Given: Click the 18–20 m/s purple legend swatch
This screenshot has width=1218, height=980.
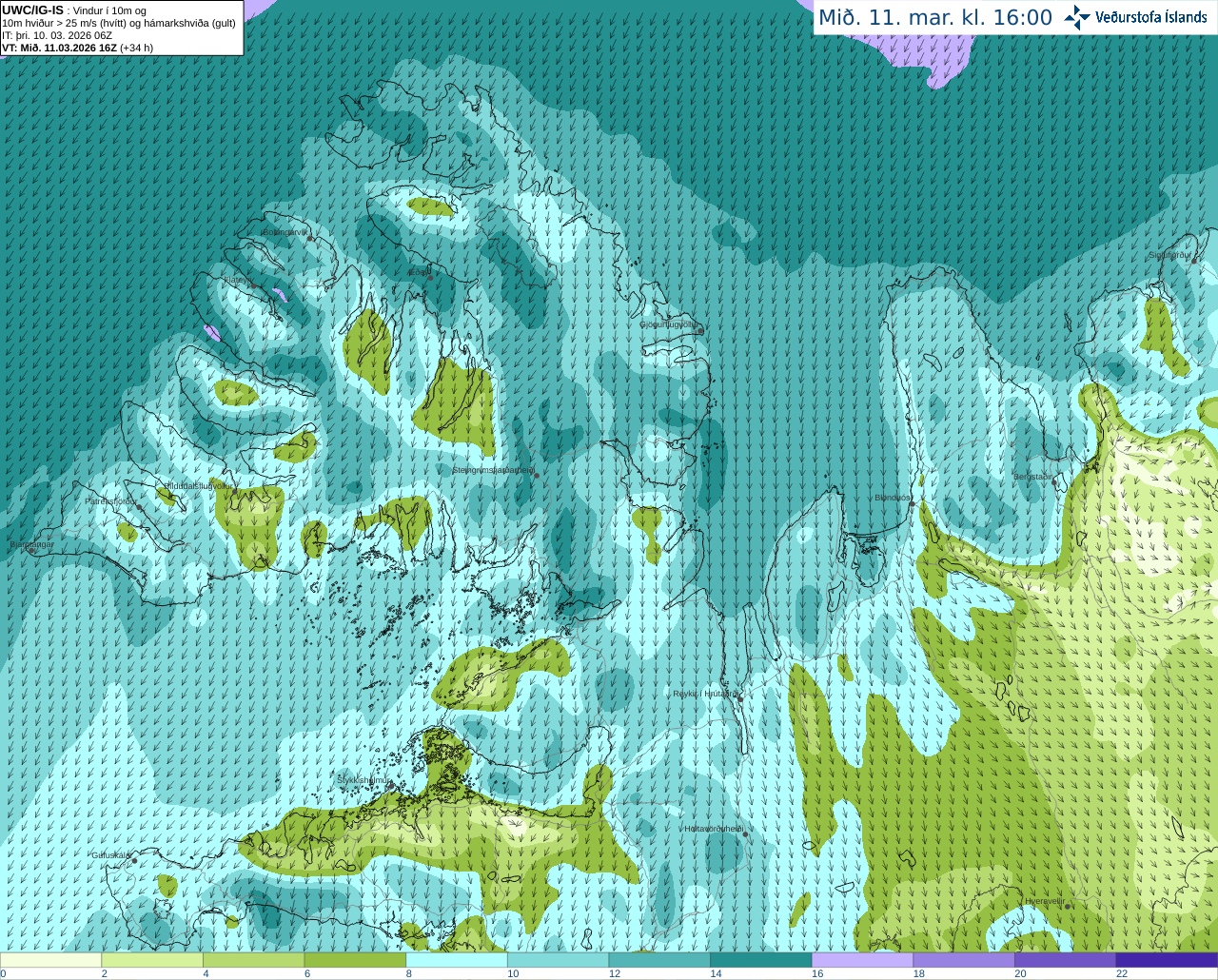Looking at the screenshot, I should tap(964, 960).
